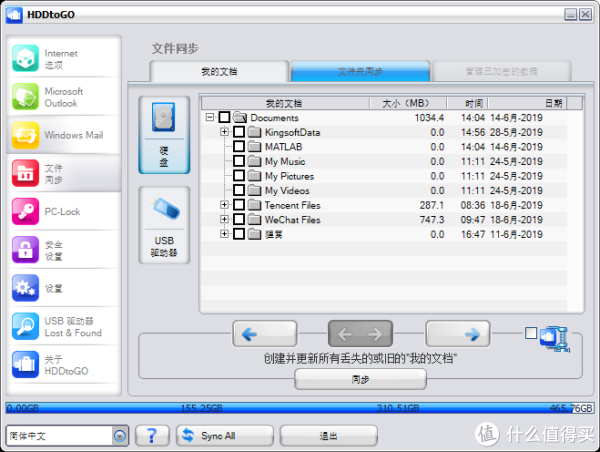This screenshot has height=452, width=600.
Task: Click the WeChat Files folder icon
Action: (254, 219)
